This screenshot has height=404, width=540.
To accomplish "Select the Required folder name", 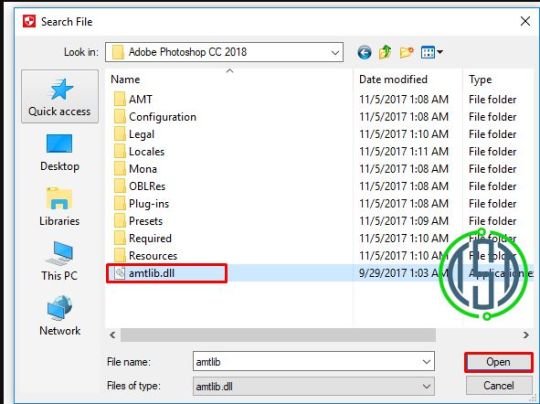I will (150, 239).
